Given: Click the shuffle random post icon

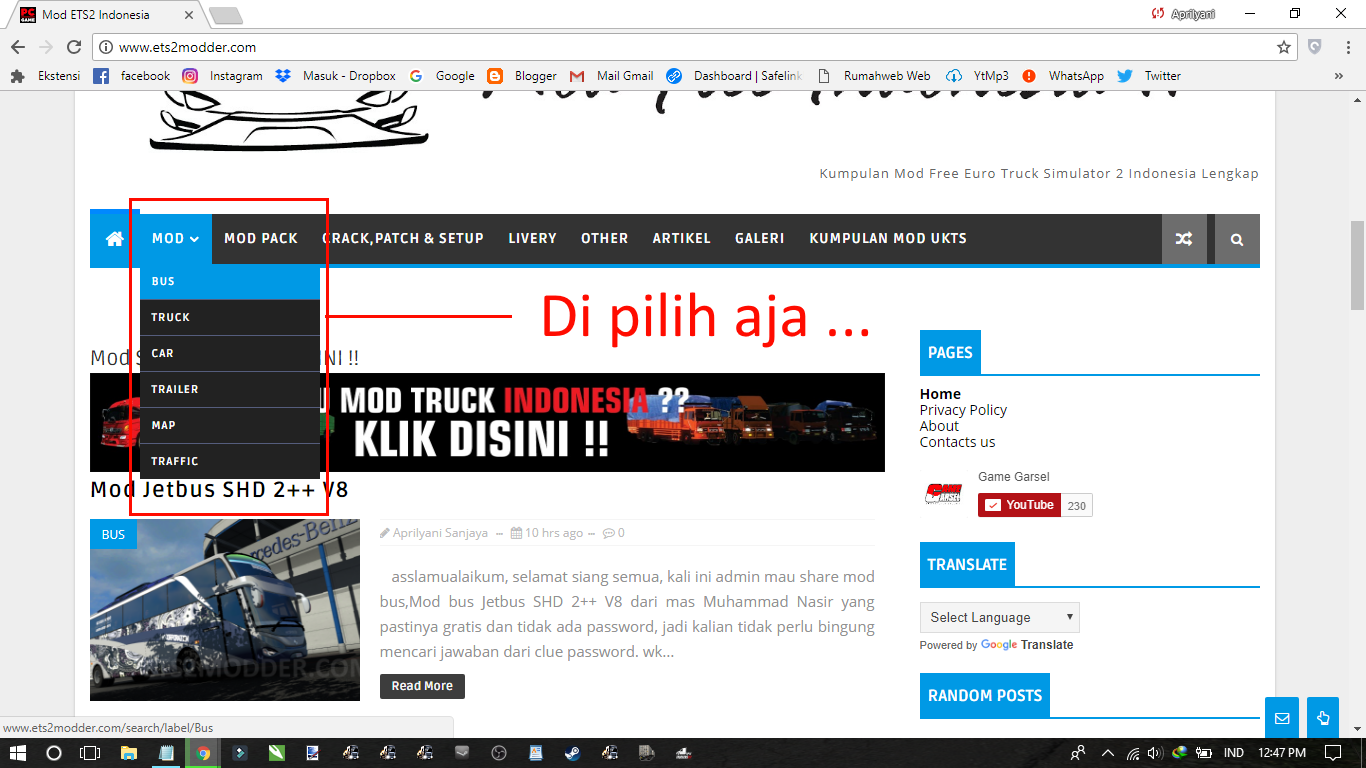Looking at the screenshot, I should [1184, 239].
